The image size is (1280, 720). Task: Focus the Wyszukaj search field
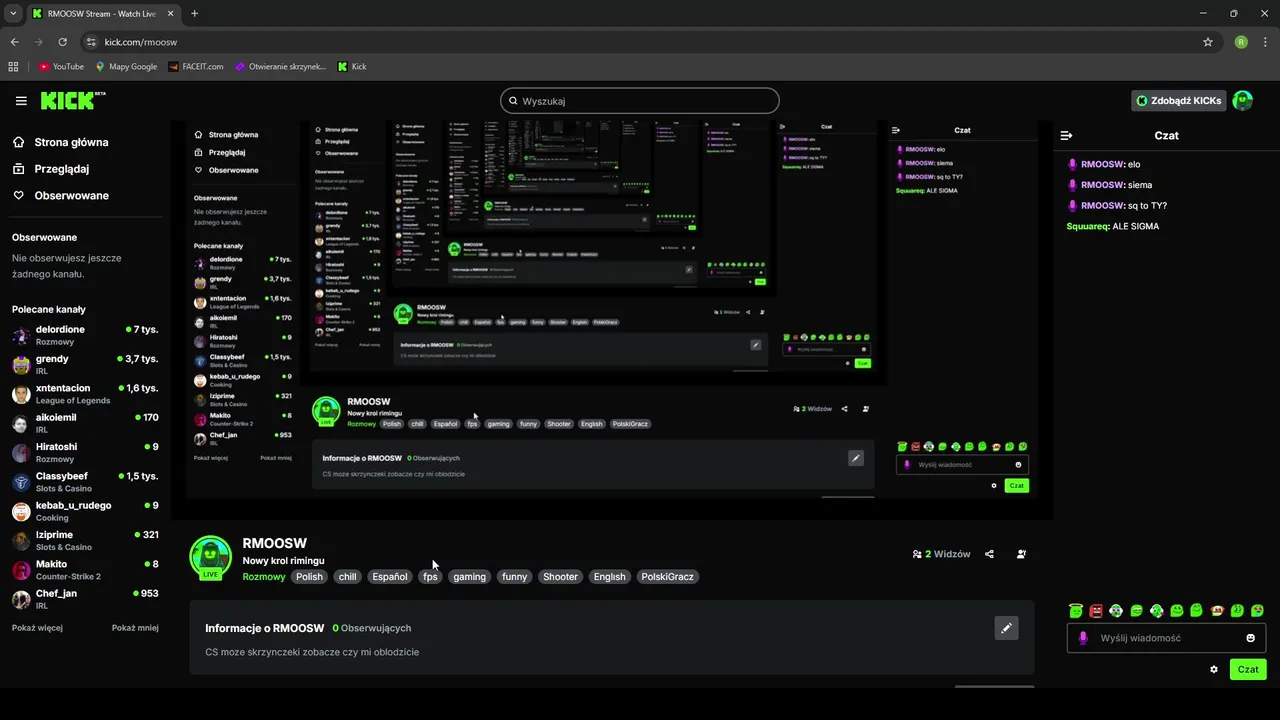(640, 101)
